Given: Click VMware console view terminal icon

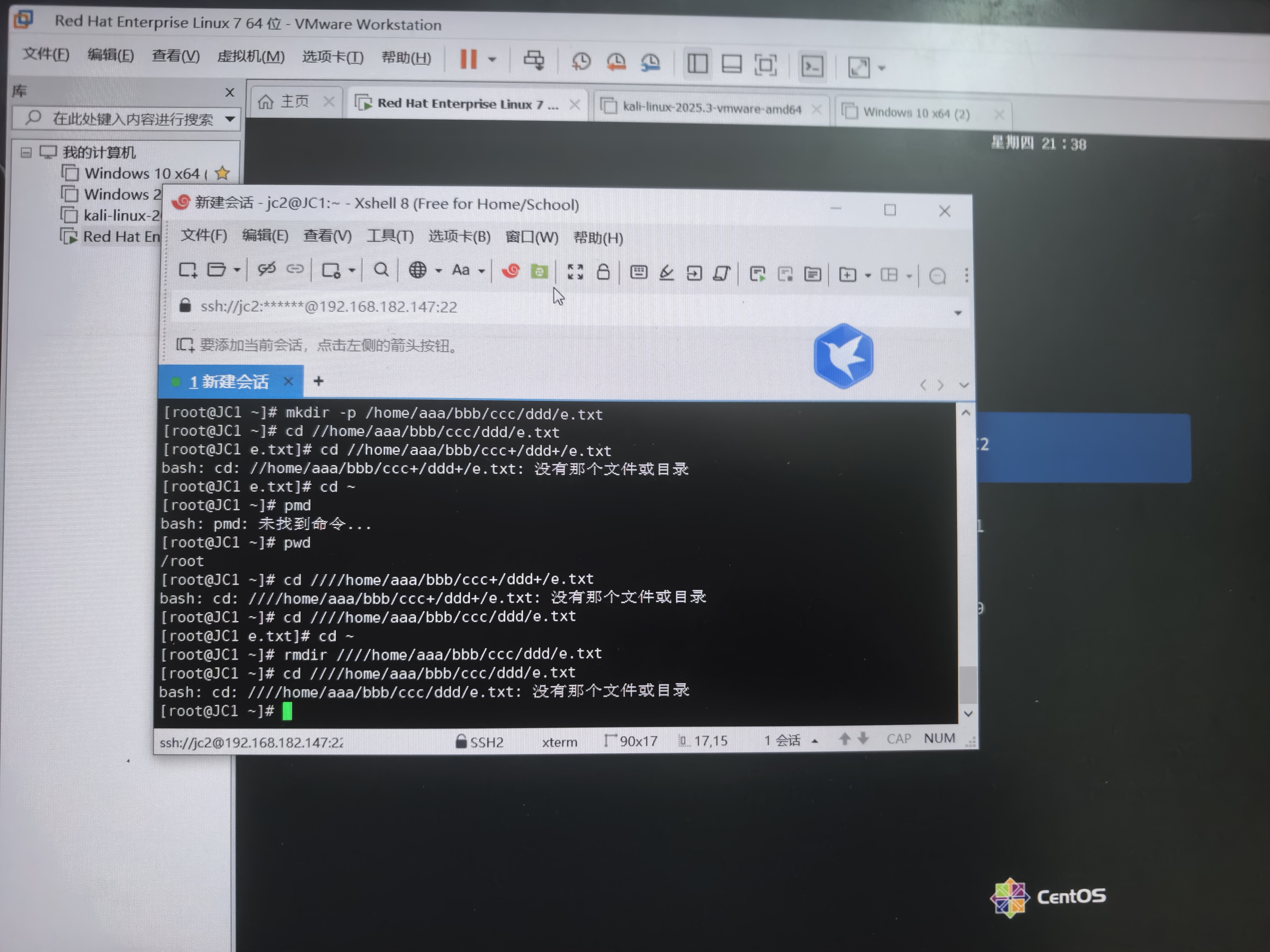Looking at the screenshot, I should (812, 67).
